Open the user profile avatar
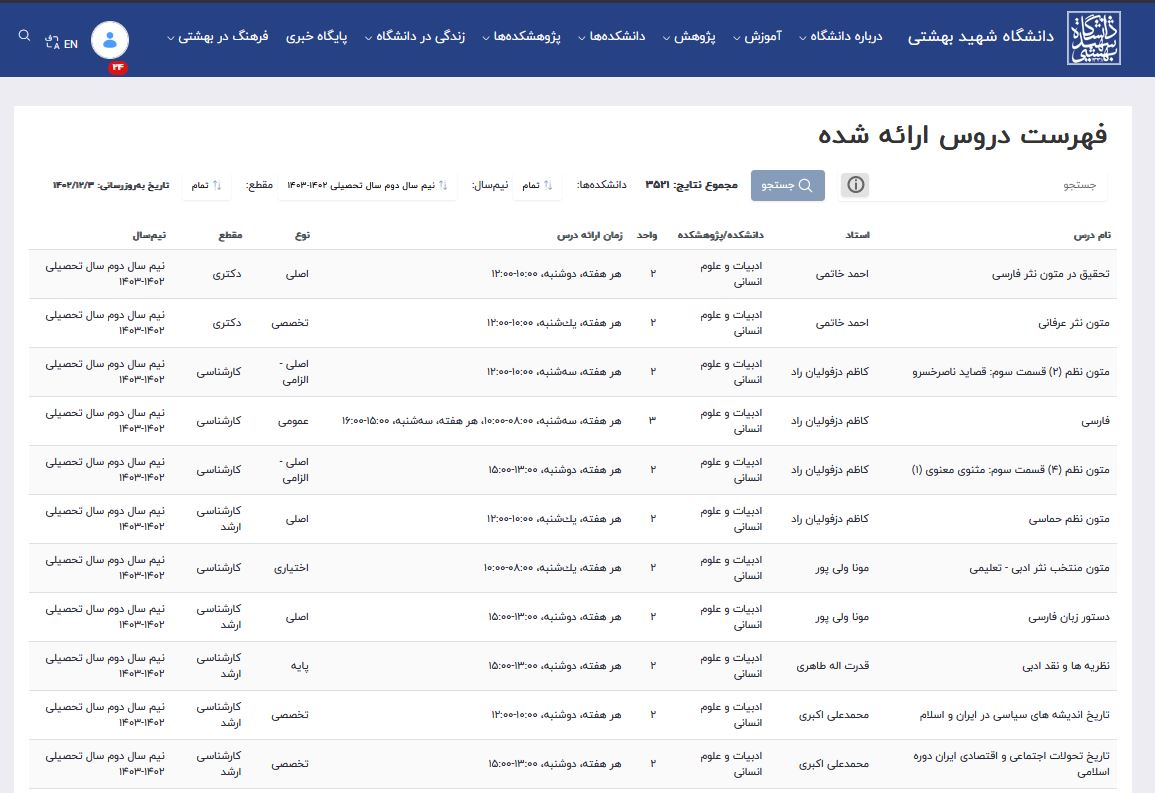 click(x=110, y=39)
